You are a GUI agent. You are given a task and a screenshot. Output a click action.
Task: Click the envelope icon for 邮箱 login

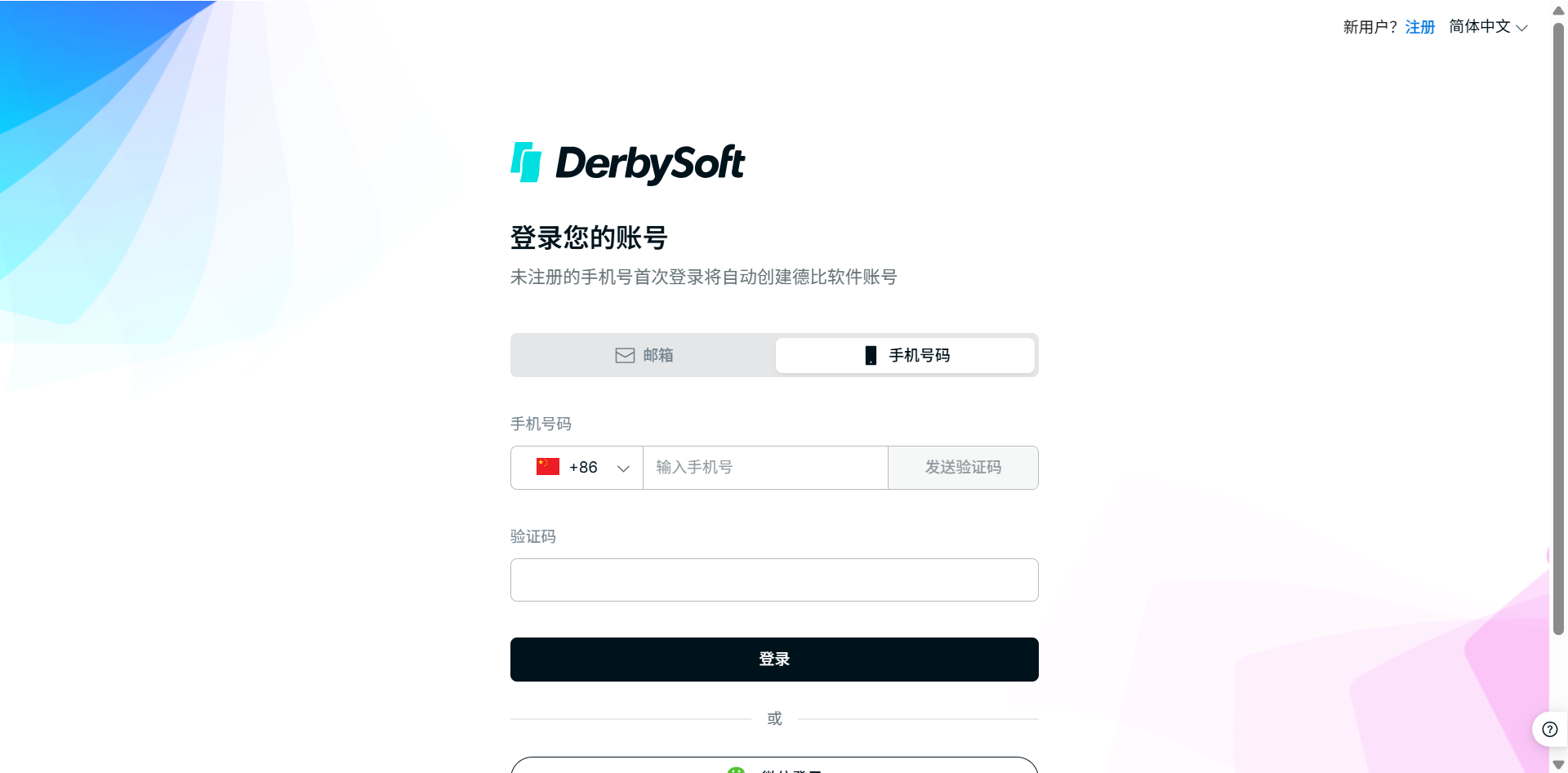tap(625, 355)
